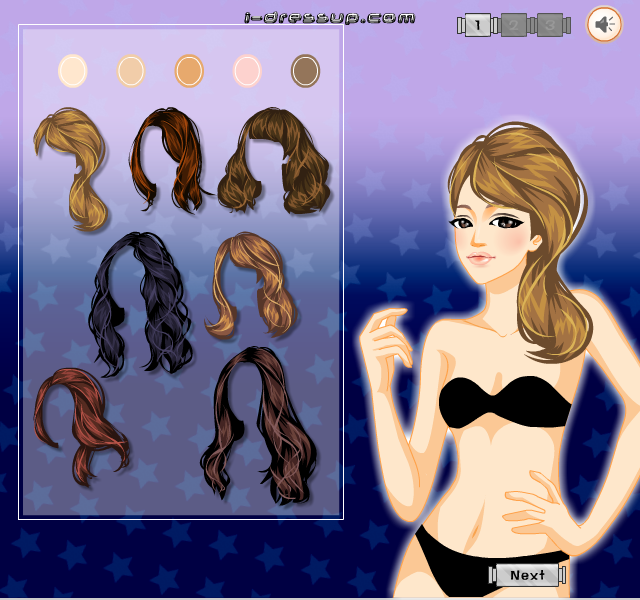Pick the dark brown skin tone swatch
640x600 pixels.
(305, 71)
